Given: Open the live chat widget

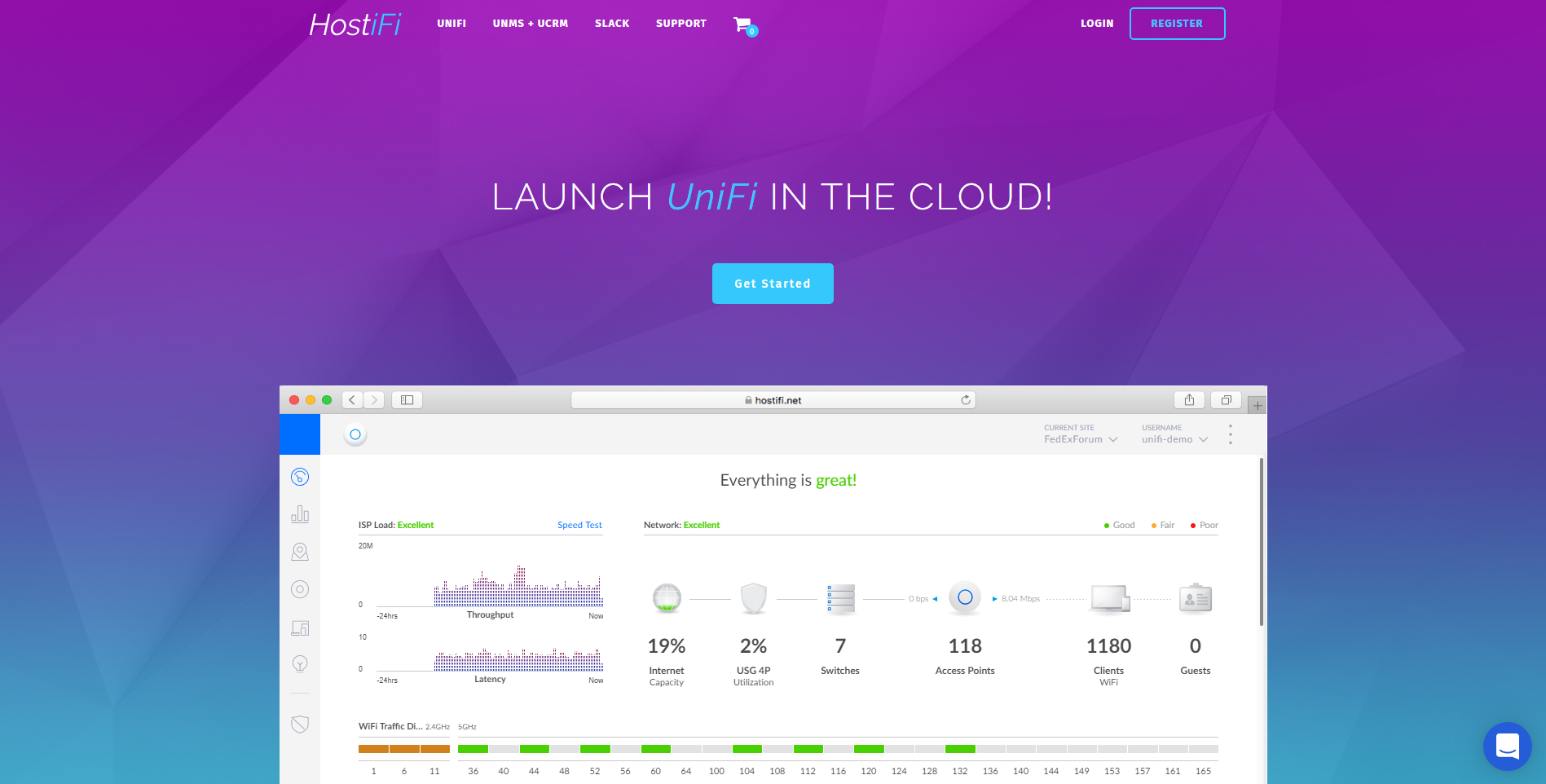Looking at the screenshot, I should pyautogui.click(x=1507, y=747).
